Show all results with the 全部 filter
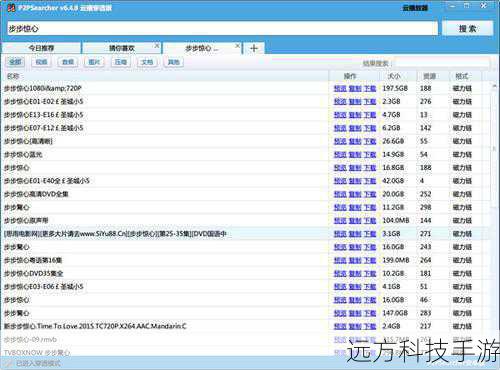Viewport: 500px width, 370px height. (15, 62)
